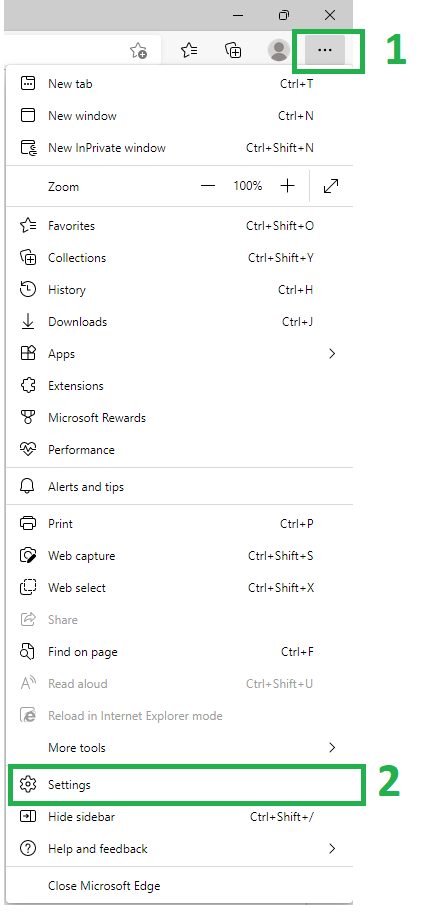Click the Performance heartbeat icon
The image size is (425, 916).
click(28, 449)
